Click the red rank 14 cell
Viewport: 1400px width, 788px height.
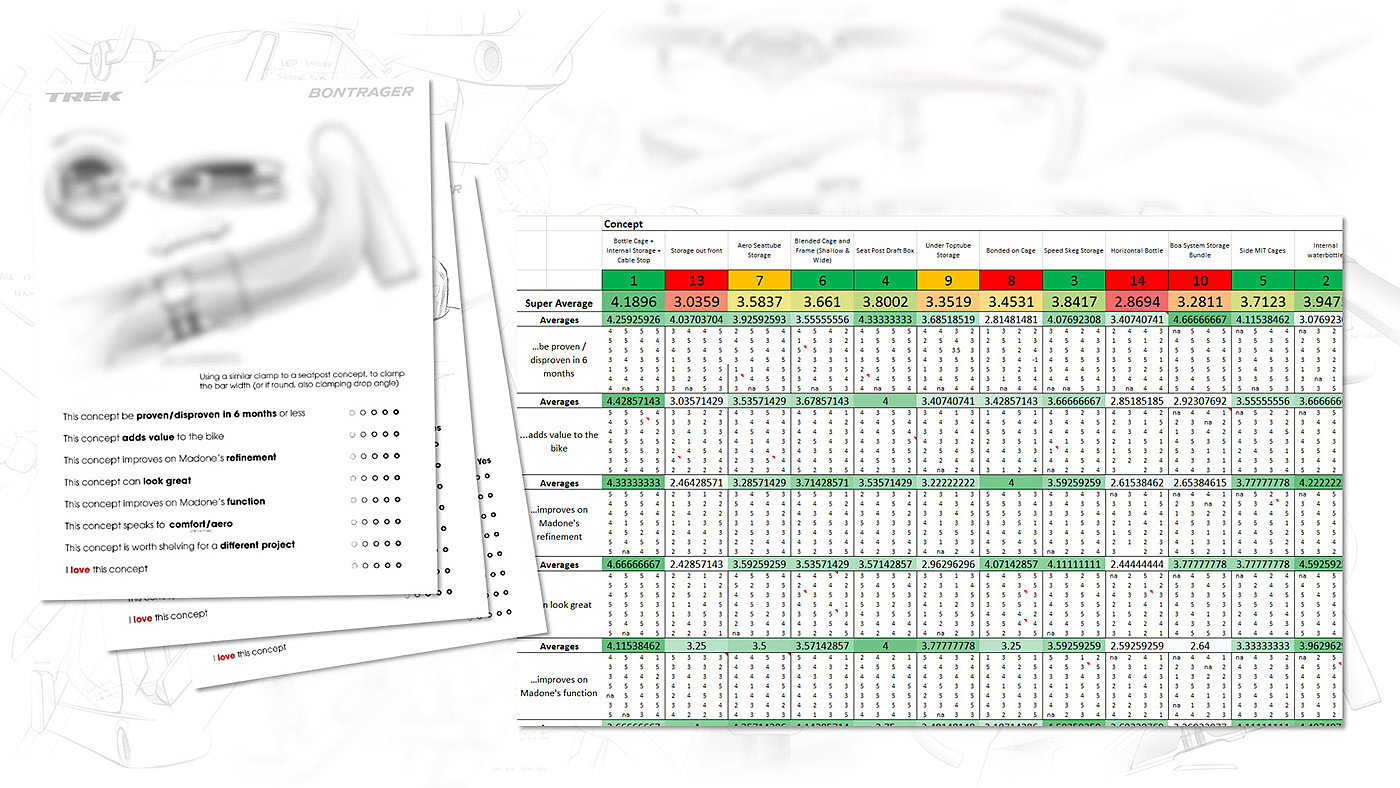1137,280
